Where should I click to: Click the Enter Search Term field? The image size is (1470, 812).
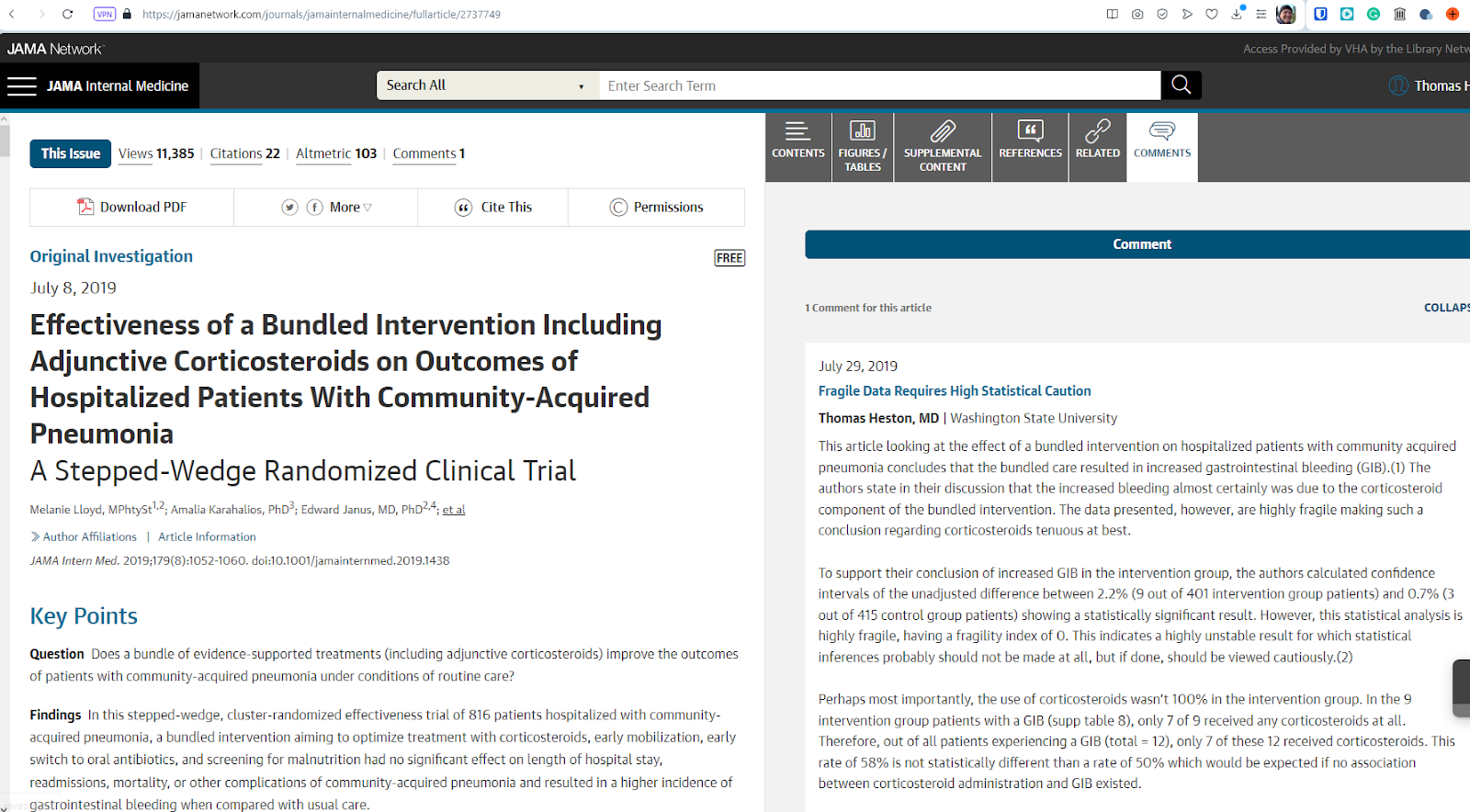pos(879,85)
